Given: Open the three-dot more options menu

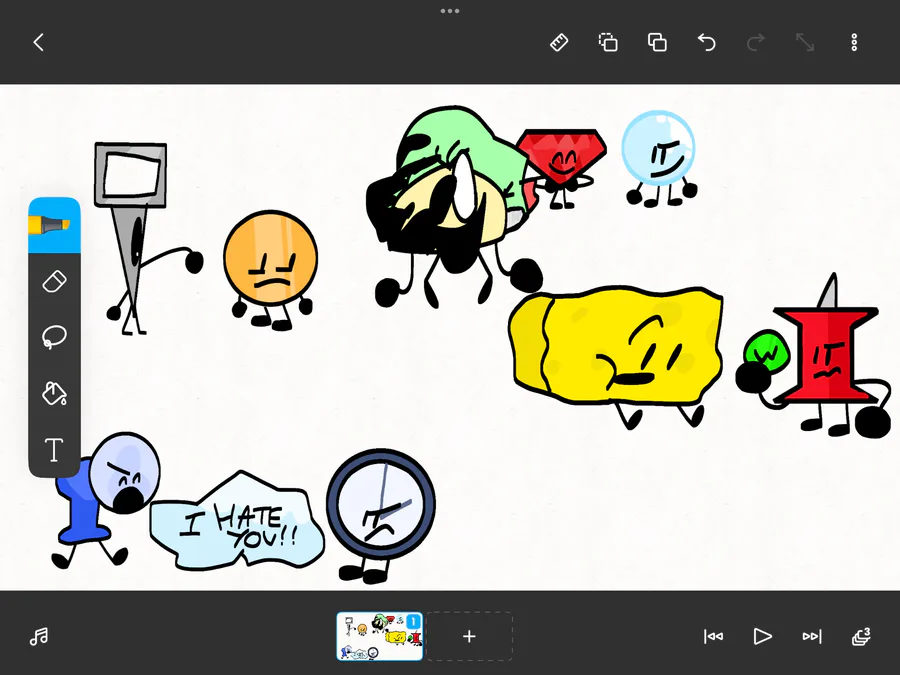Looking at the screenshot, I should tap(854, 42).
